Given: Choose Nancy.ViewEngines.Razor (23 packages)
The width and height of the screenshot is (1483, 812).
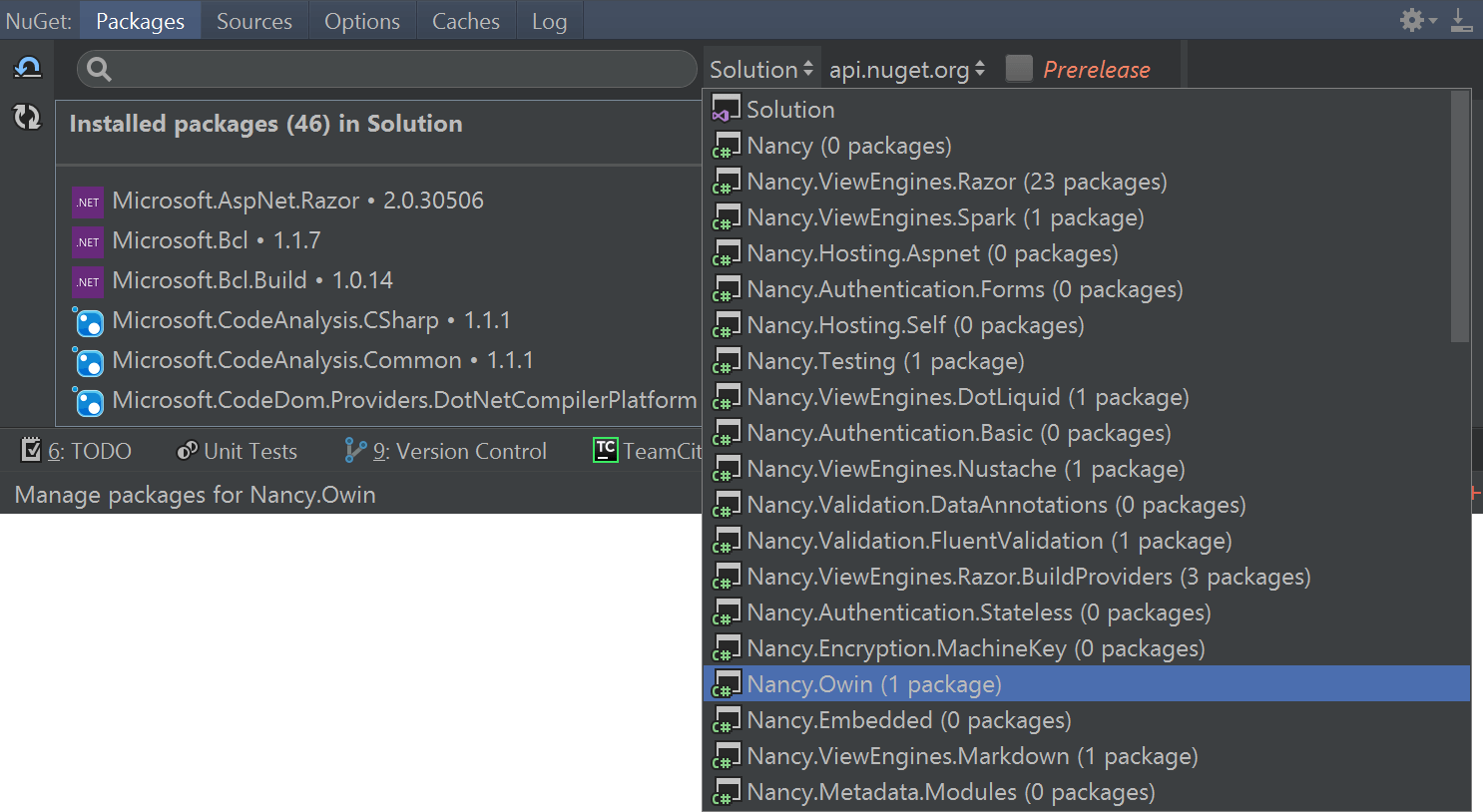Looking at the screenshot, I should point(1079,182).
